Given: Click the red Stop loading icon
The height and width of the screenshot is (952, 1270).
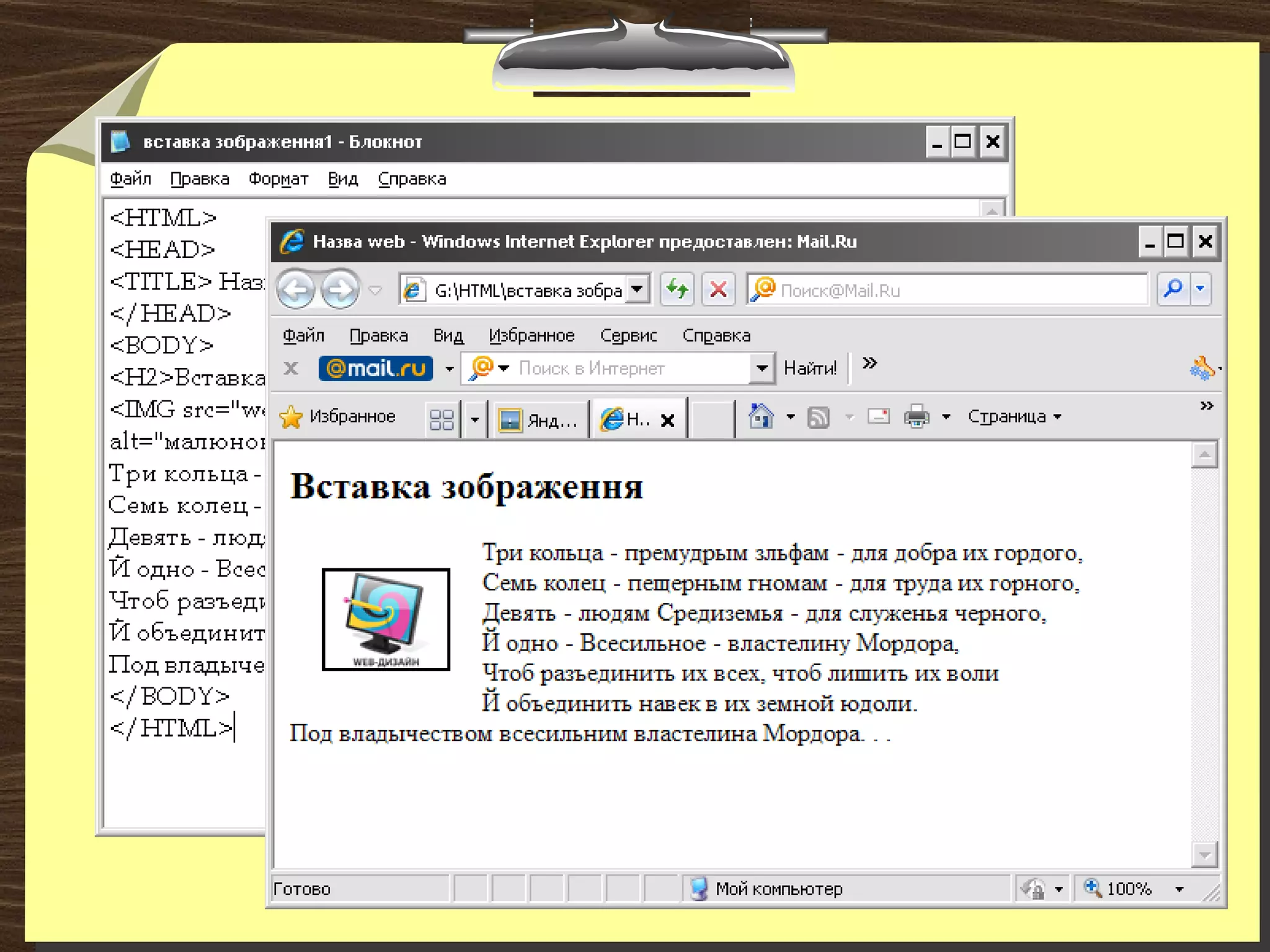Looking at the screenshot, I should coord(718,289).
